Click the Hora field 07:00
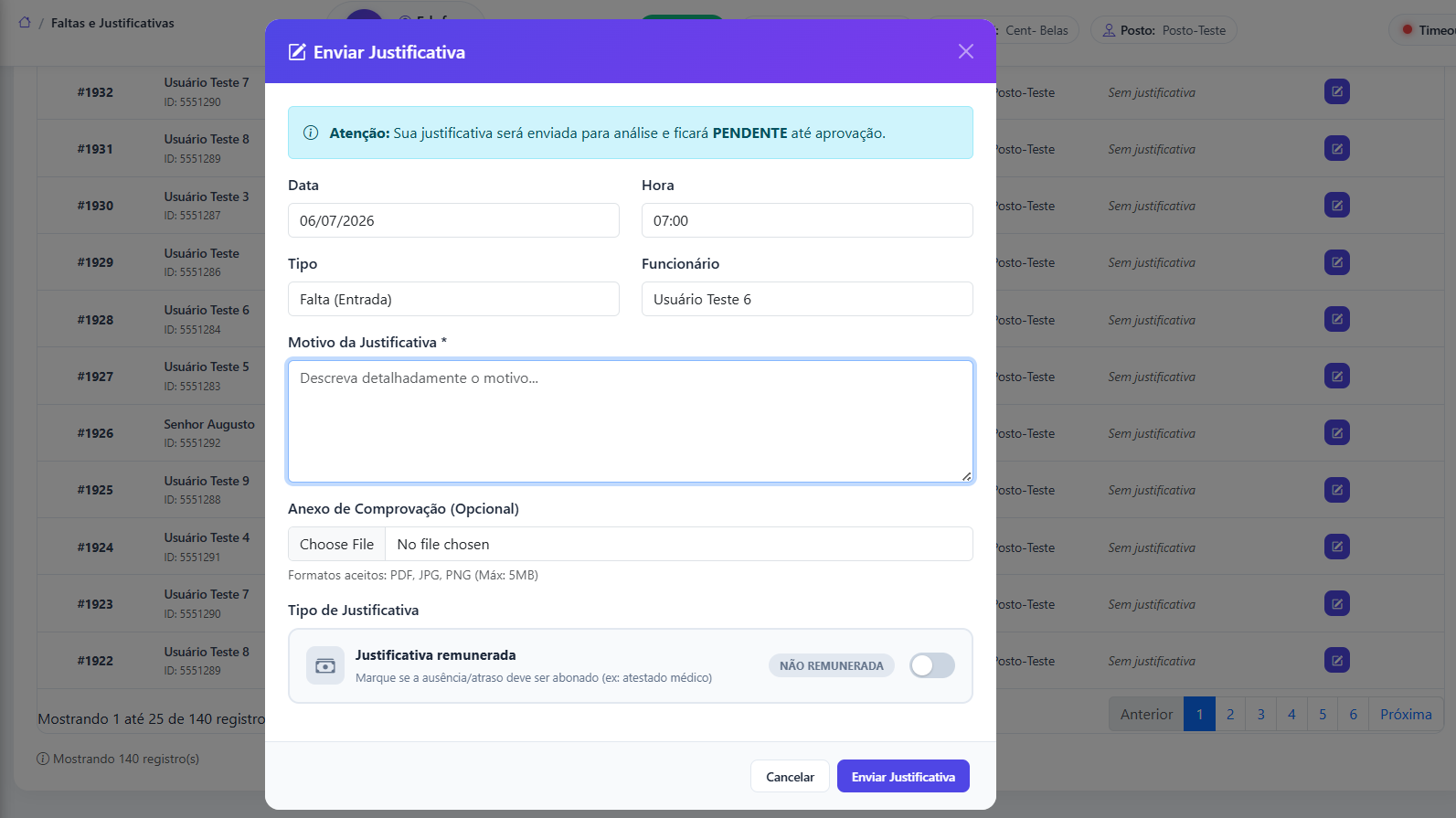 point(807,220)
